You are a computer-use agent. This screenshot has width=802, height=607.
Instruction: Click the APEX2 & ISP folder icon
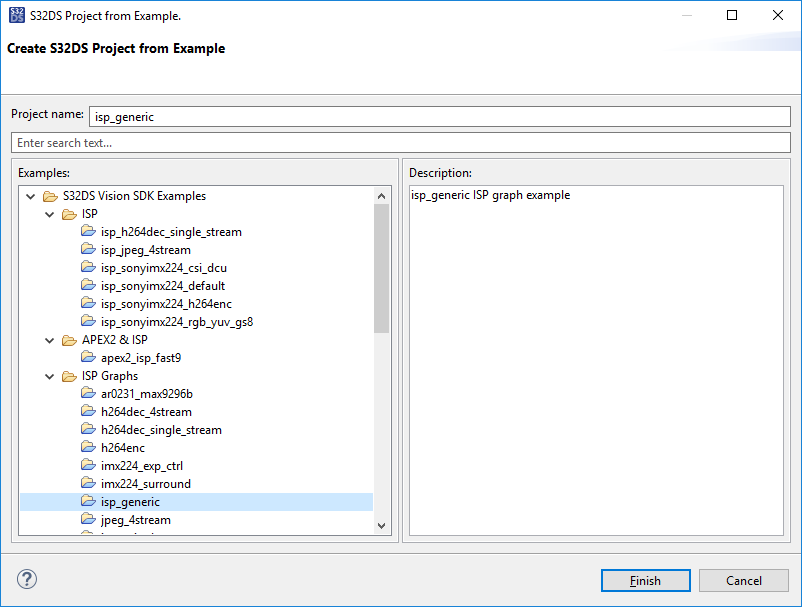coord(69,340)
